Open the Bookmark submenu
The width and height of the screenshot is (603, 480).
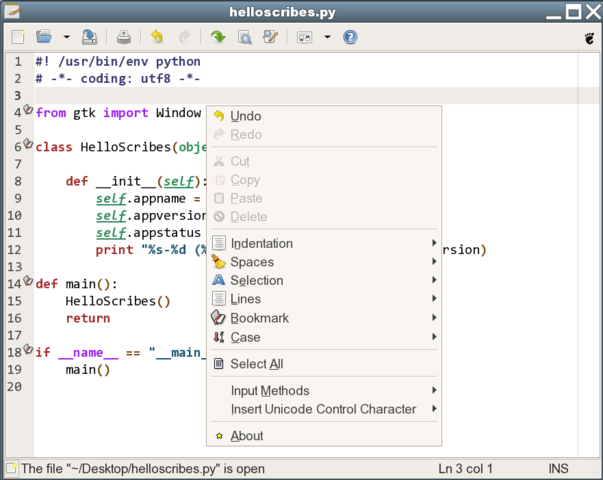[324, 318]
